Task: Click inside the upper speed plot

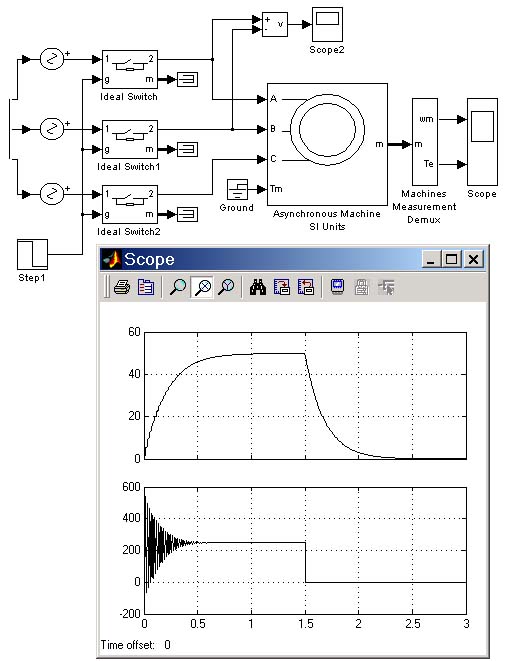Action: (x=306, y=395)
